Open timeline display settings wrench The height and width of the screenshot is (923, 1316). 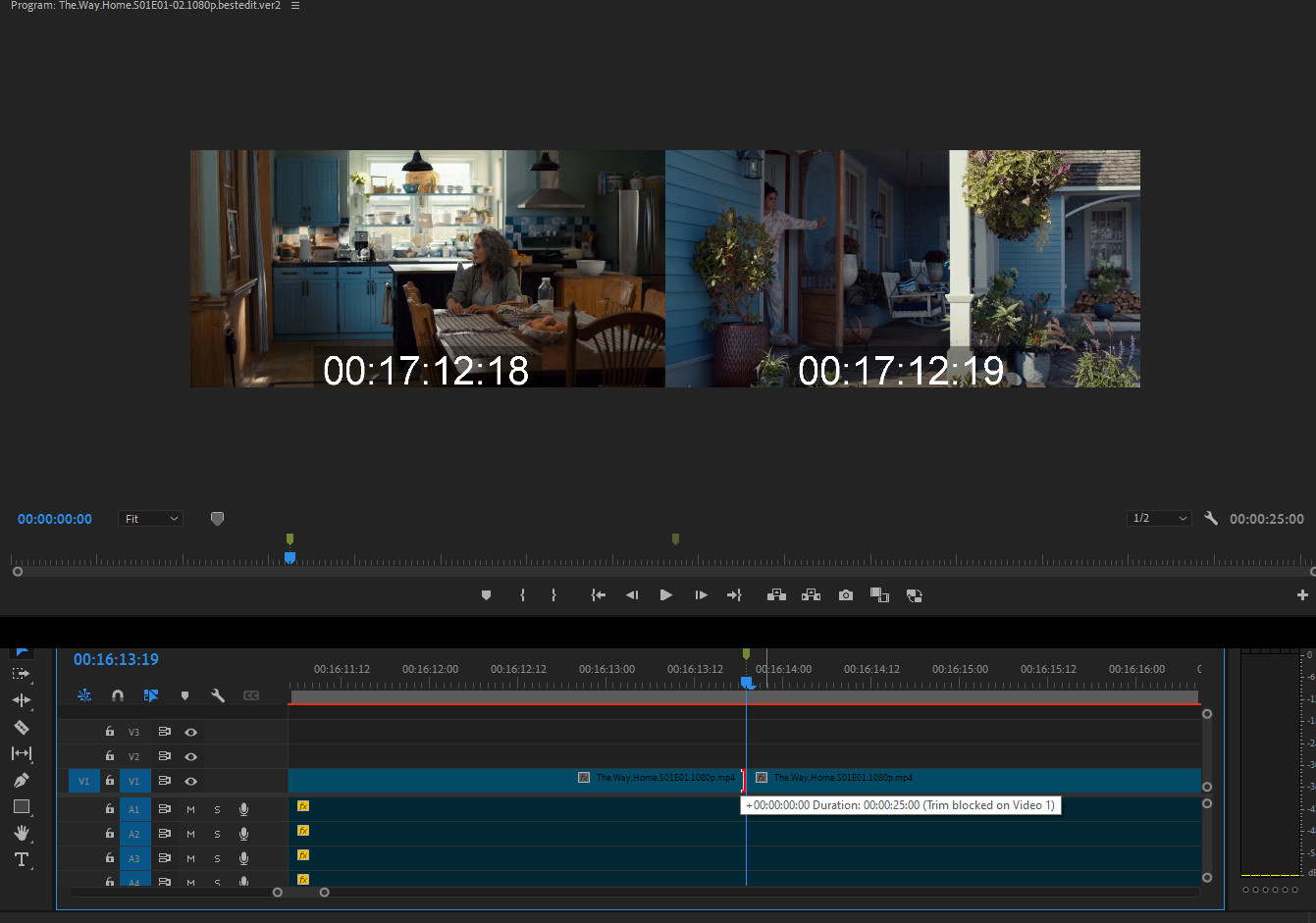coord(218,695)
